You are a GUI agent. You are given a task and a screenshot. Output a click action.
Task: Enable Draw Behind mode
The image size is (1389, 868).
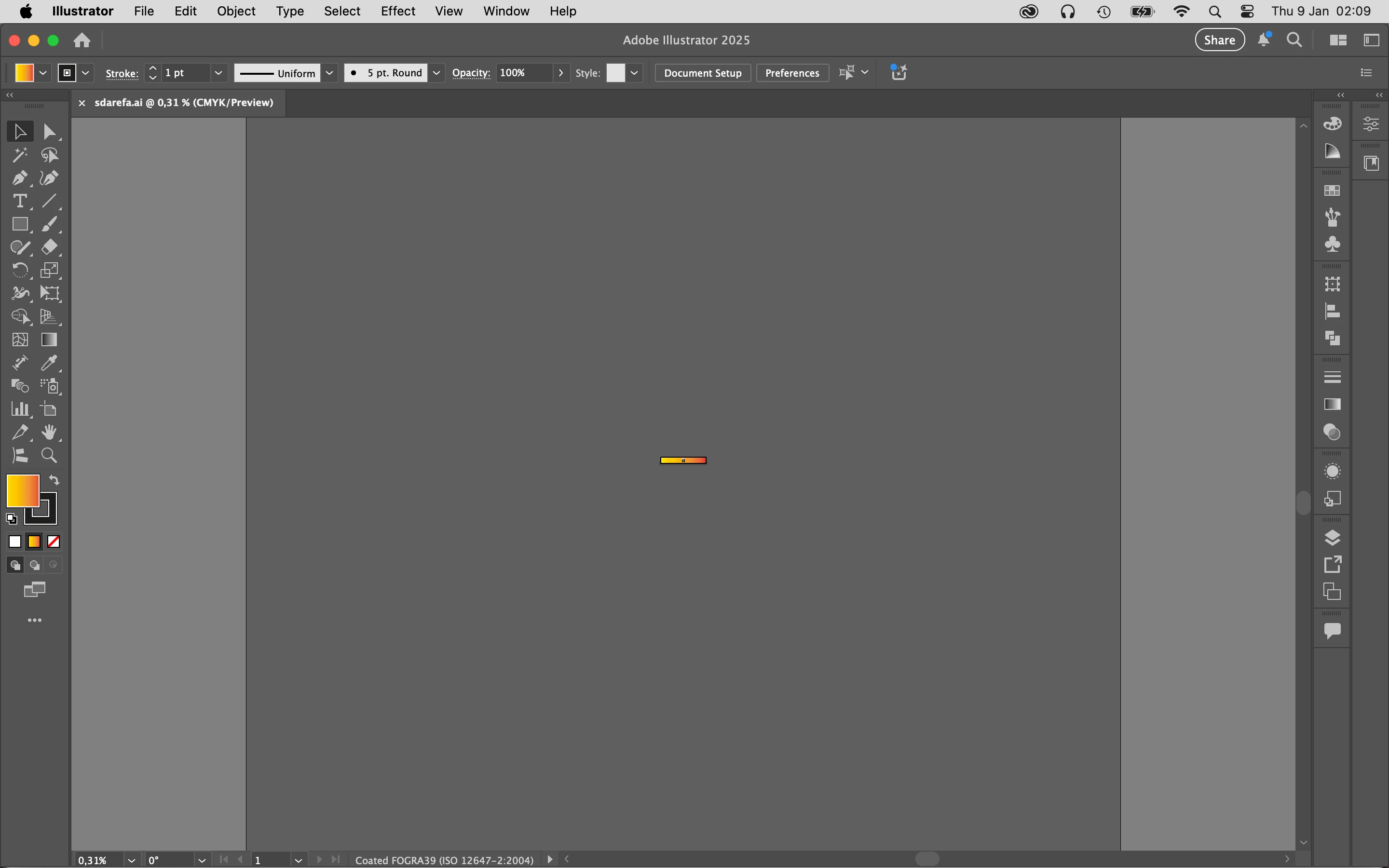[34, 566]
